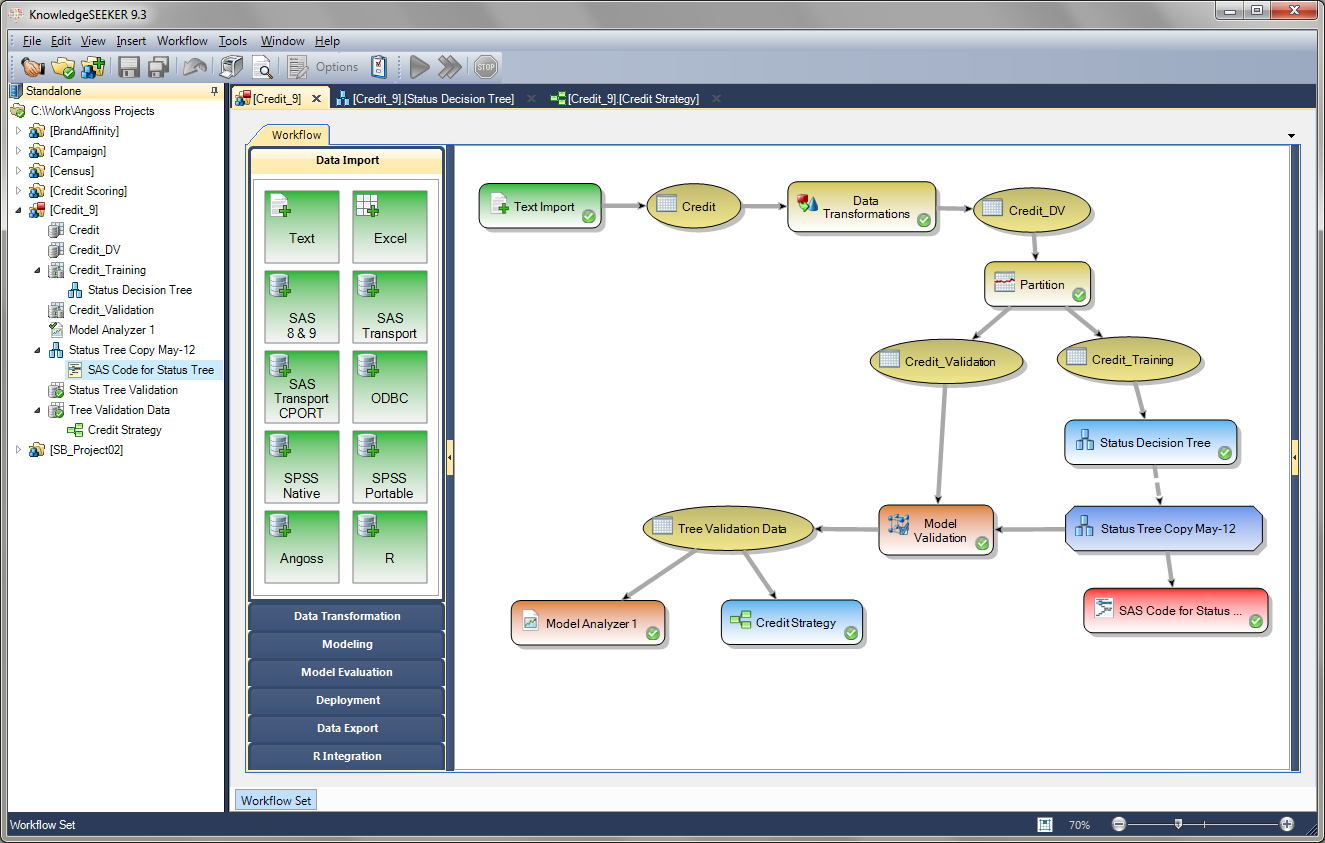This screenshot has height=843, width=1325.
Task: Expand the Data Transformation category panel
Action: pos(345,616)
